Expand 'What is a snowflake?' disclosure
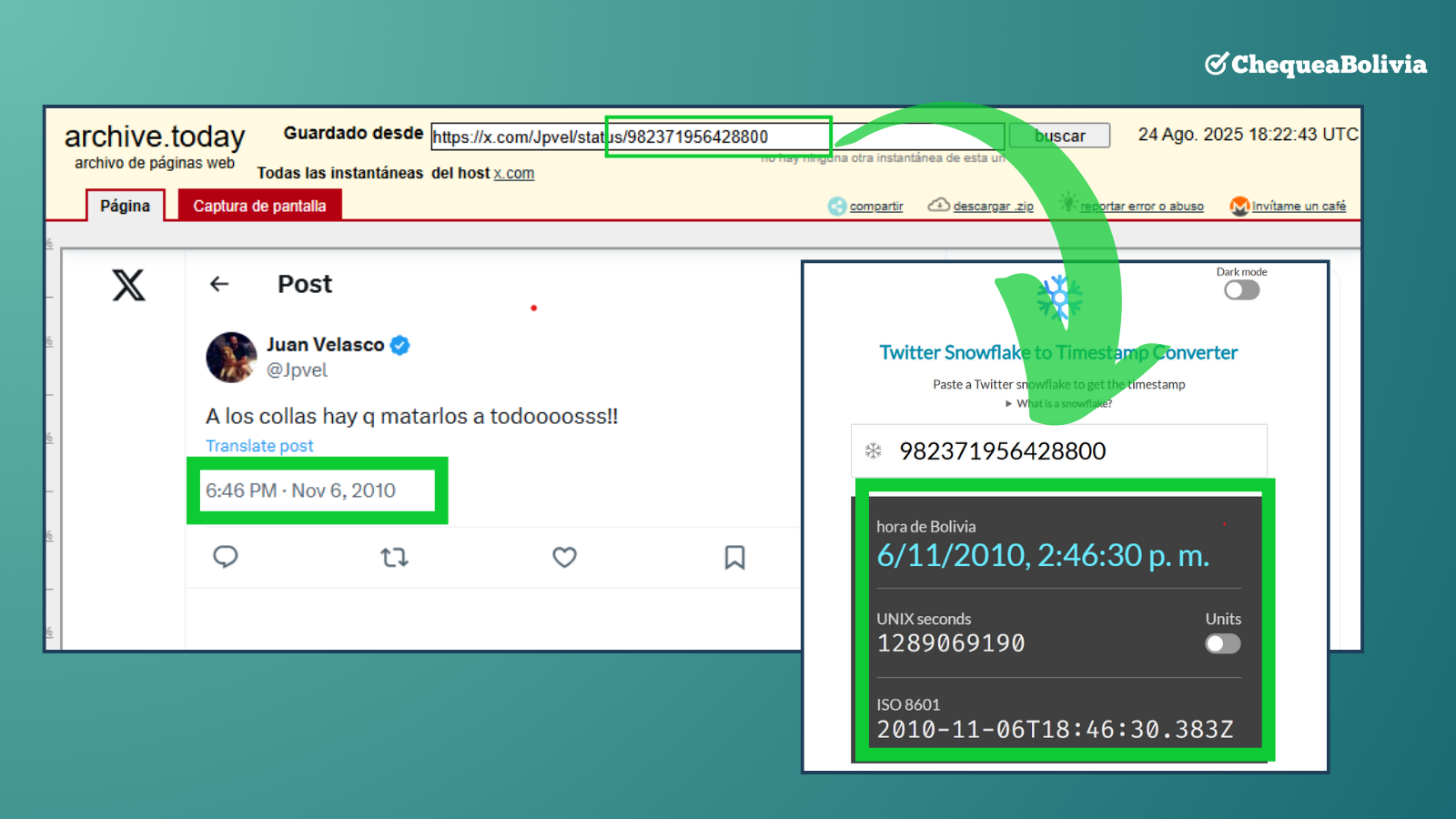 tap(1058, 403)
